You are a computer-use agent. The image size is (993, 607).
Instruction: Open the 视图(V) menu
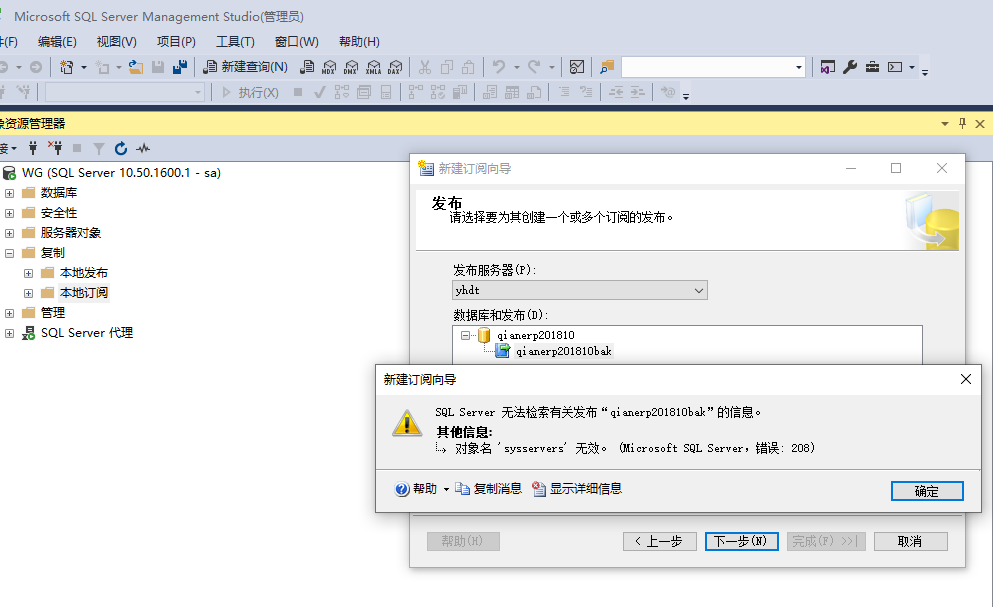coord(117,42)
